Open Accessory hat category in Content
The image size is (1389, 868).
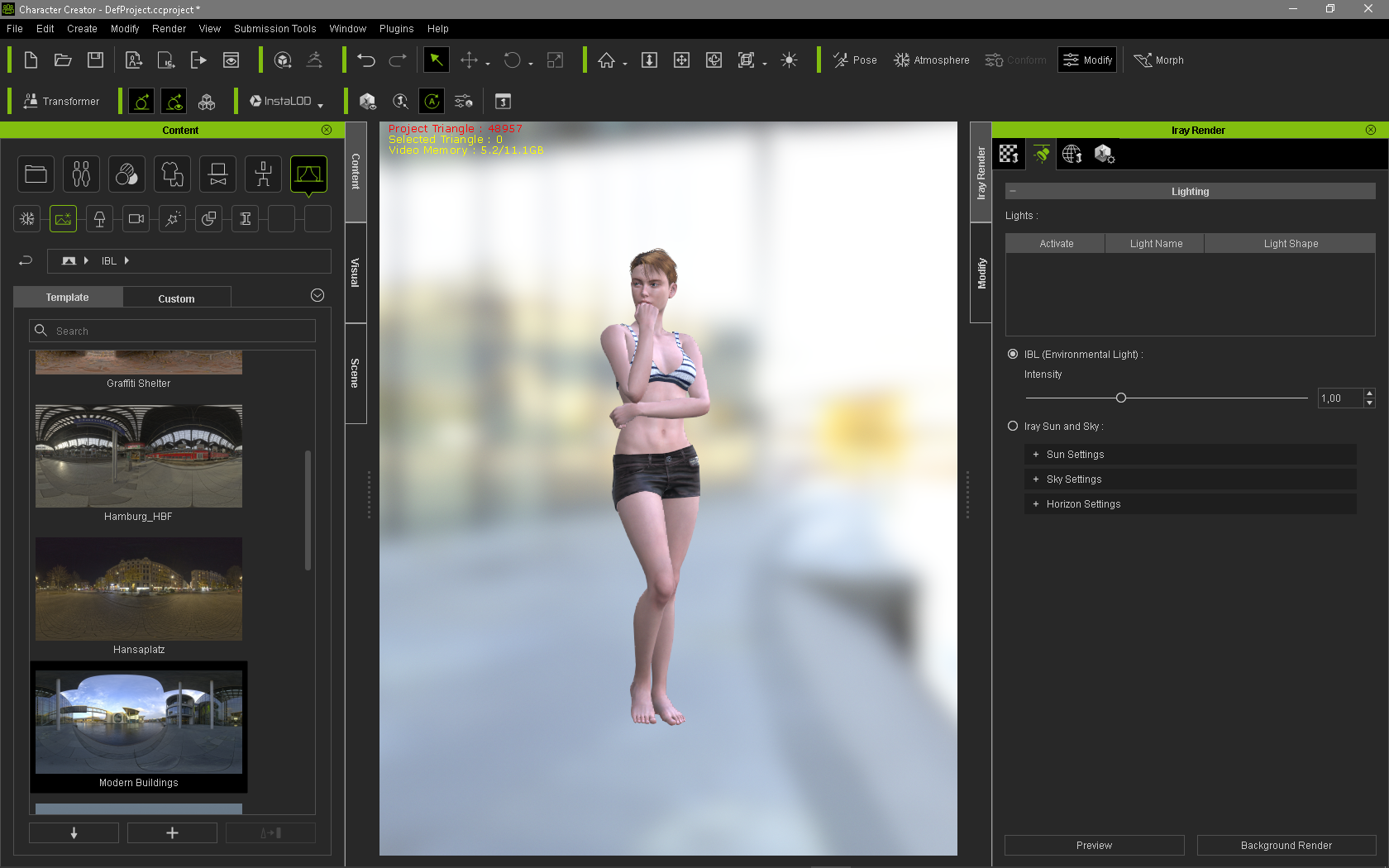tap(217, 174)
